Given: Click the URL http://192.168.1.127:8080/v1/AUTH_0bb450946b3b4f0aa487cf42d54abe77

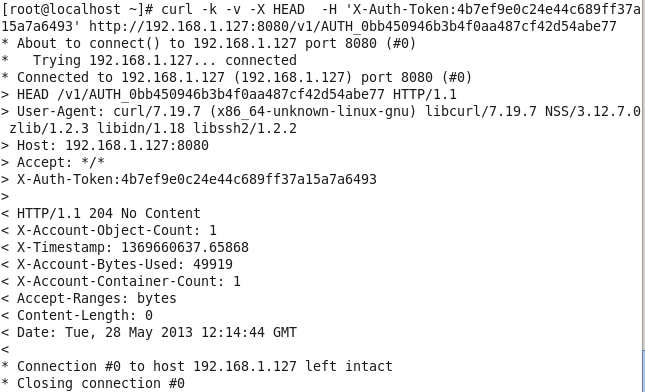Looking at the screenshot, I should click(353, 26).
